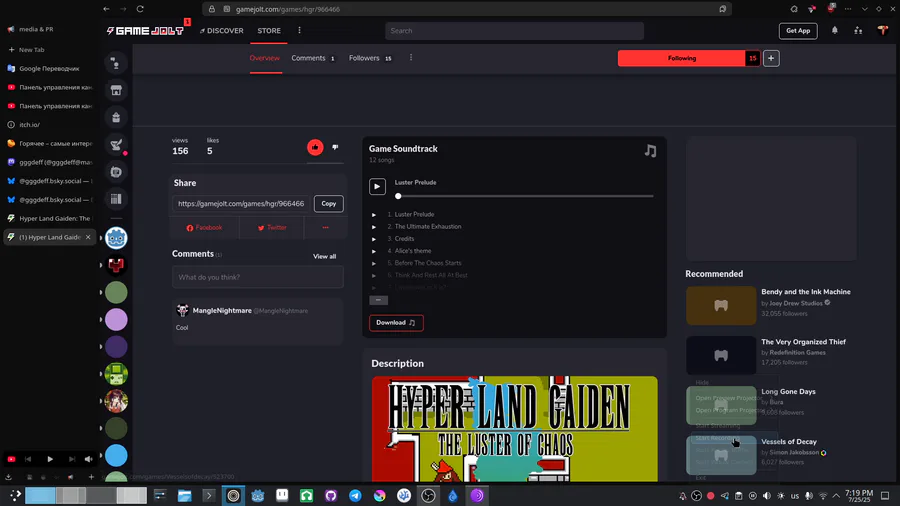Image resolution: width=900 pixels, height=506 pixels.
Task: Switch to Google Переводчик tab
Action: (x=49, y=69)
